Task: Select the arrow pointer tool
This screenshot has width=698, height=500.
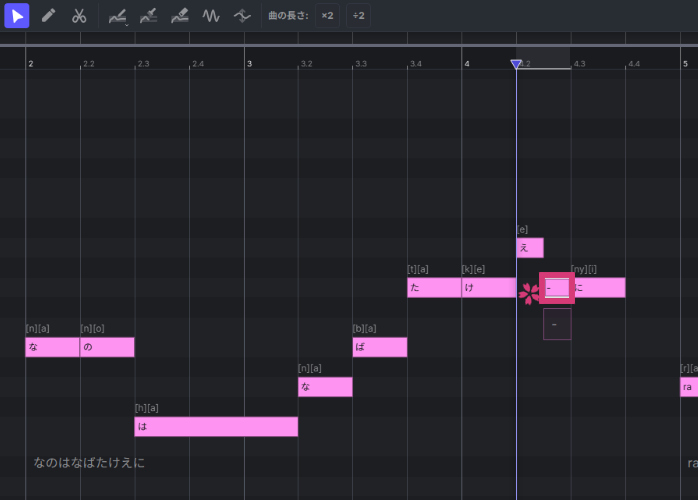Action: point(17,16)
